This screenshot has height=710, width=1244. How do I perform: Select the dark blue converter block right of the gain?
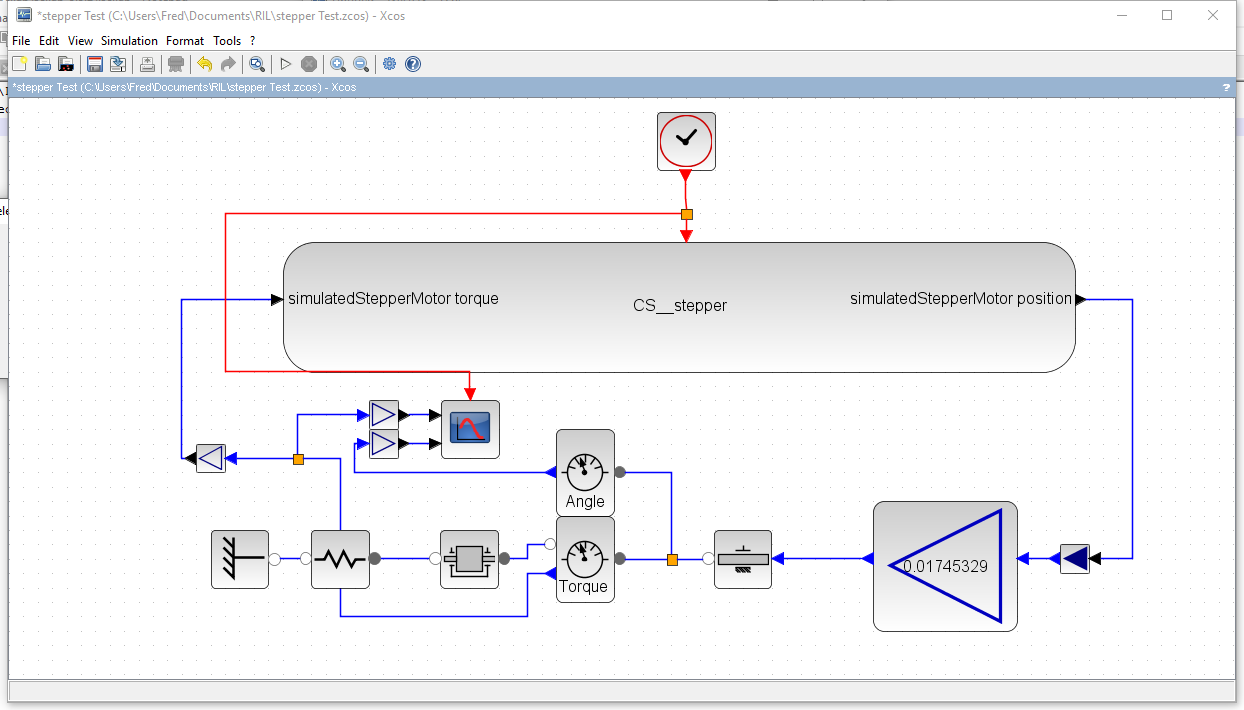click(1075, 559)
